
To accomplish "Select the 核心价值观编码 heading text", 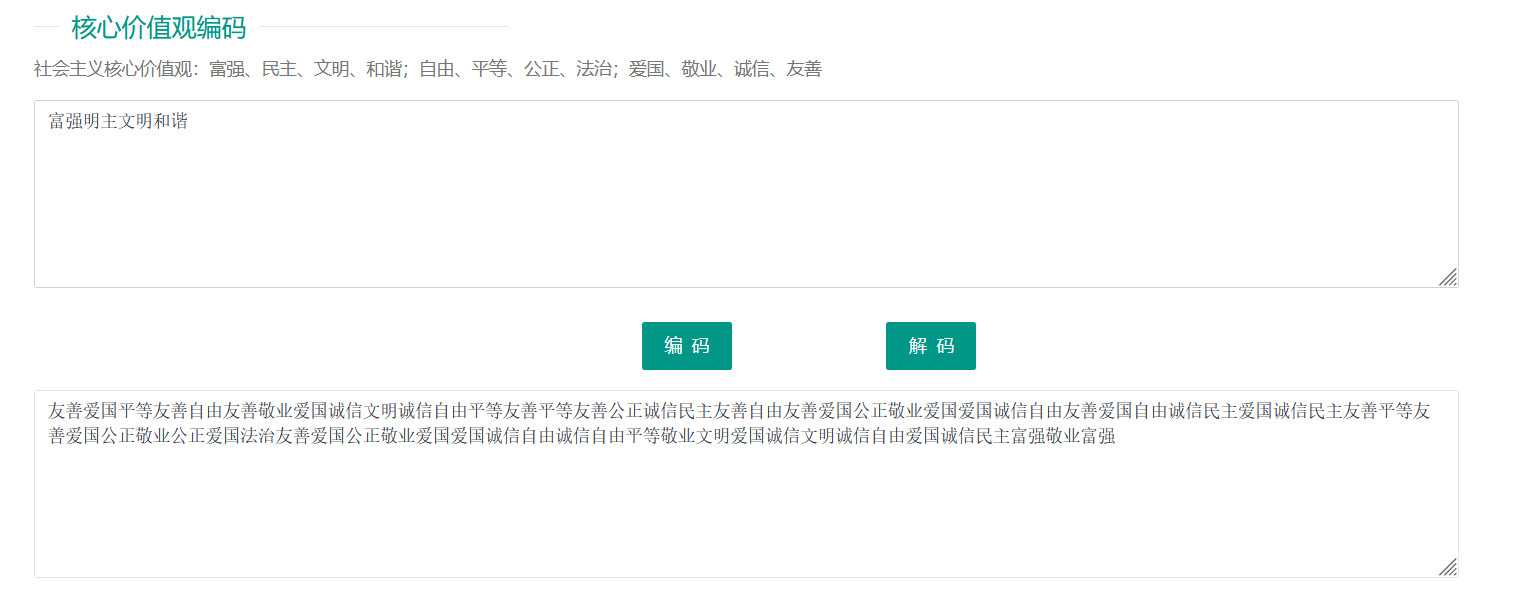I will point(159,28).
